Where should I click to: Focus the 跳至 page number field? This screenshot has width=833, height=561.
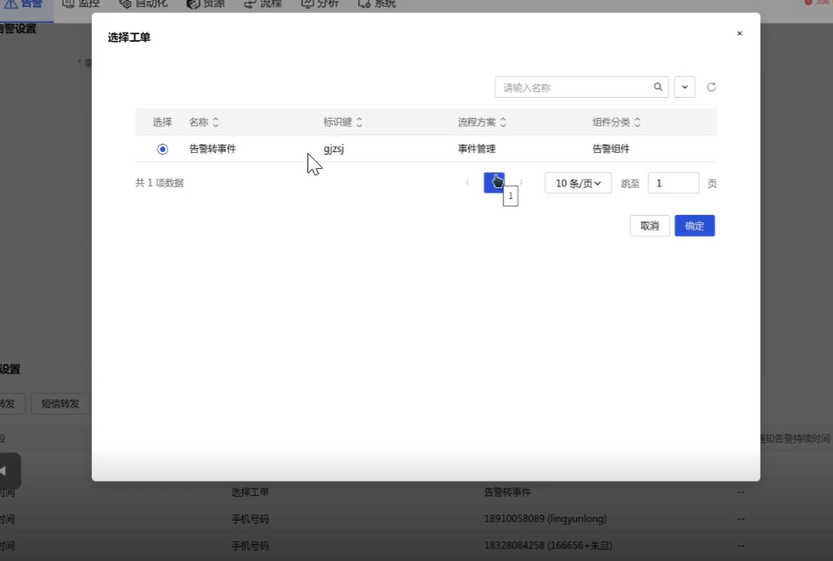(673, 183)
